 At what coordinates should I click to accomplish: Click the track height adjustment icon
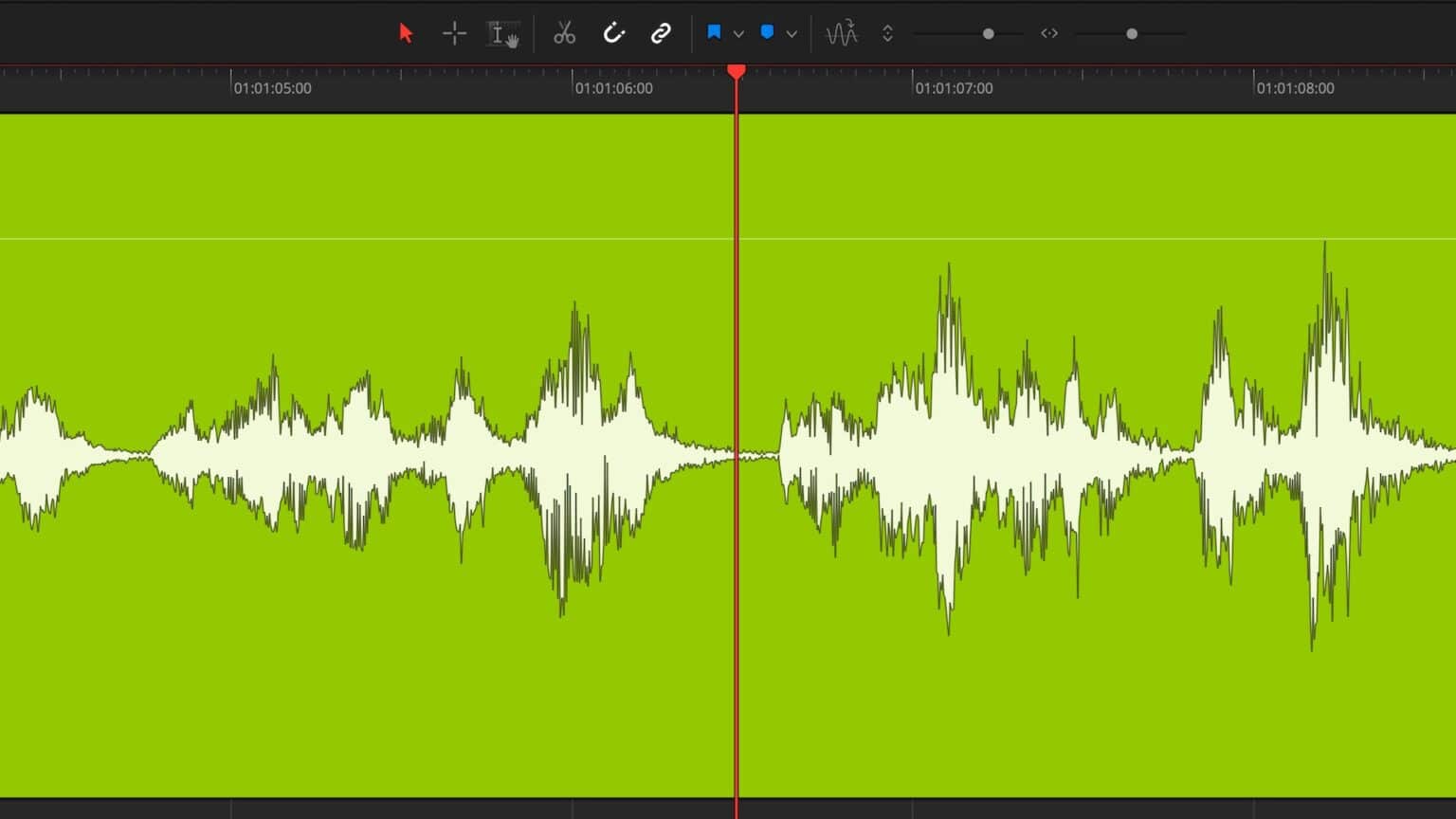tap(887, 33)
